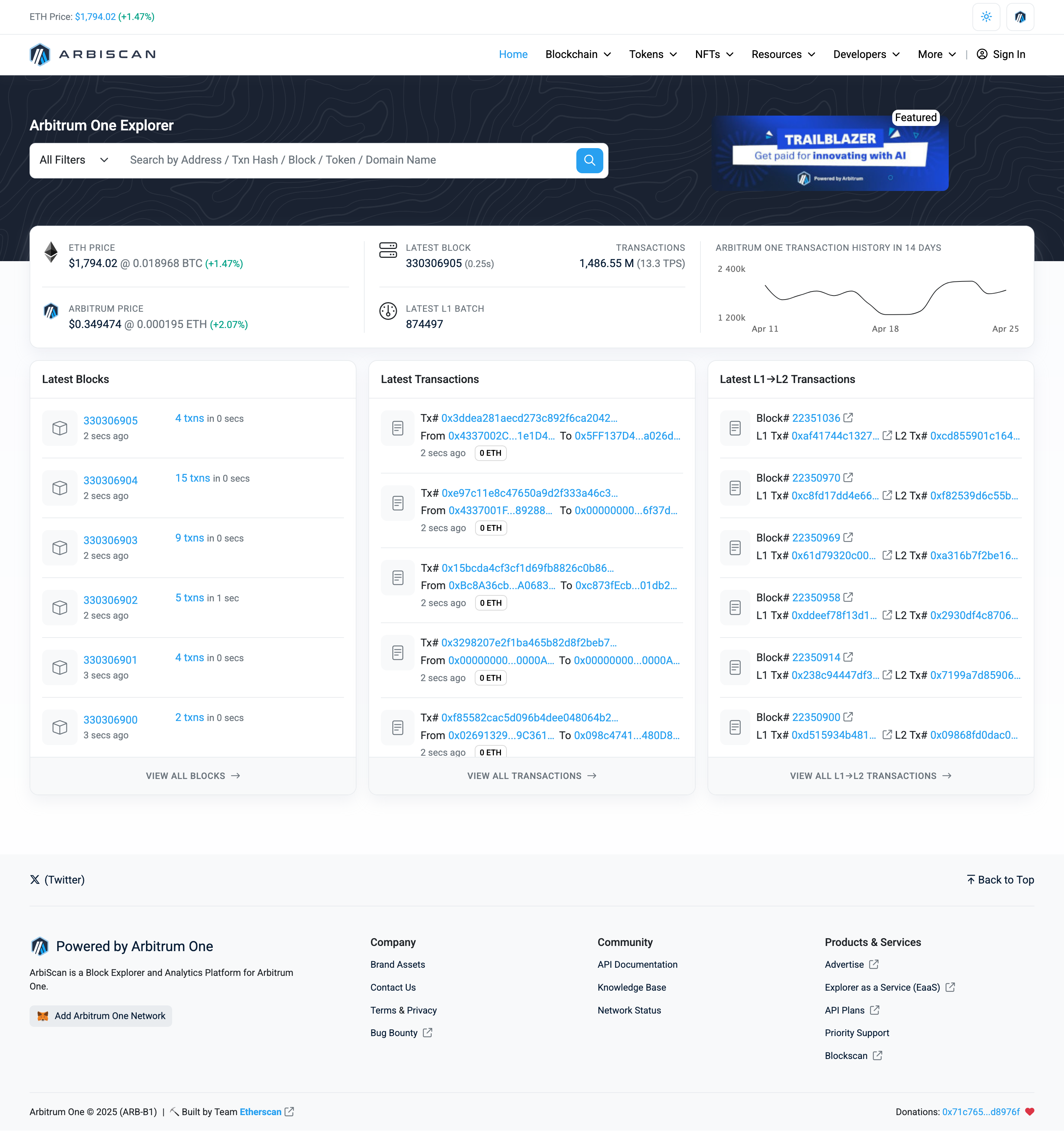
Task: Open transaction 0x3ddea281aecd273c892f6ca2042...
Action: (529, 418)
